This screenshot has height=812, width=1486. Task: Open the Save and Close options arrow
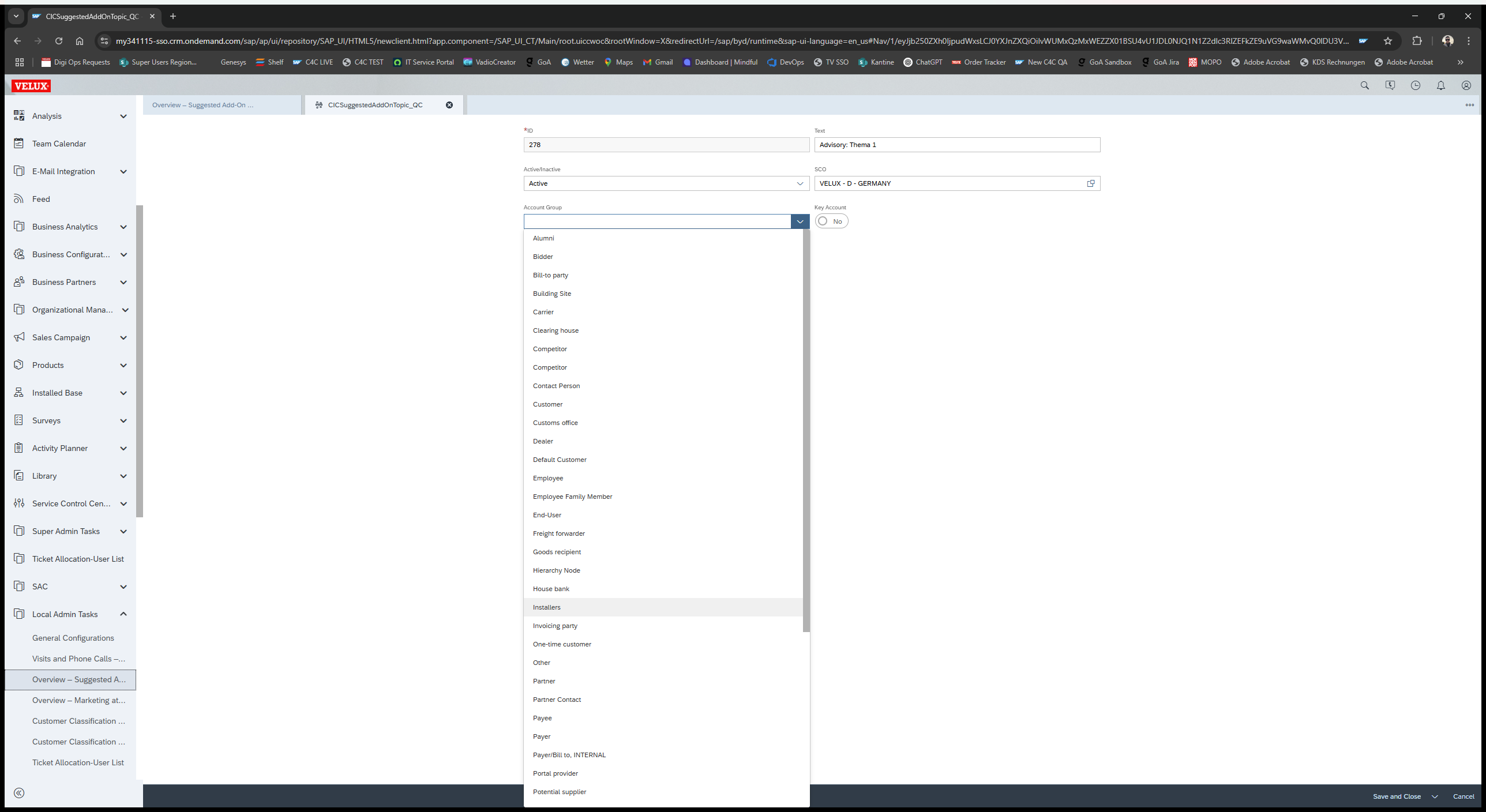point(1435,796)
